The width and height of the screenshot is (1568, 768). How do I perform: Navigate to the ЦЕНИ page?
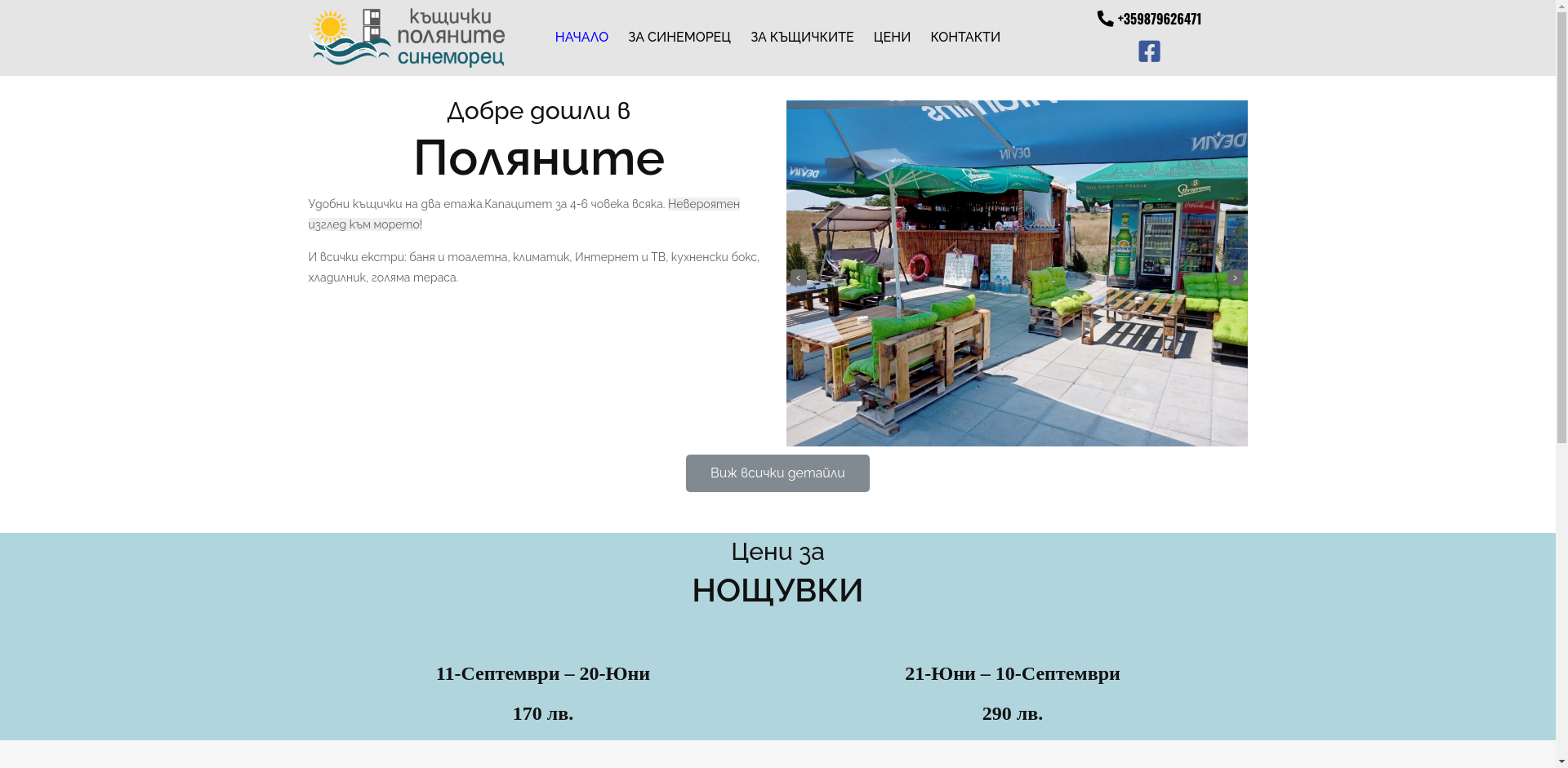892,37
